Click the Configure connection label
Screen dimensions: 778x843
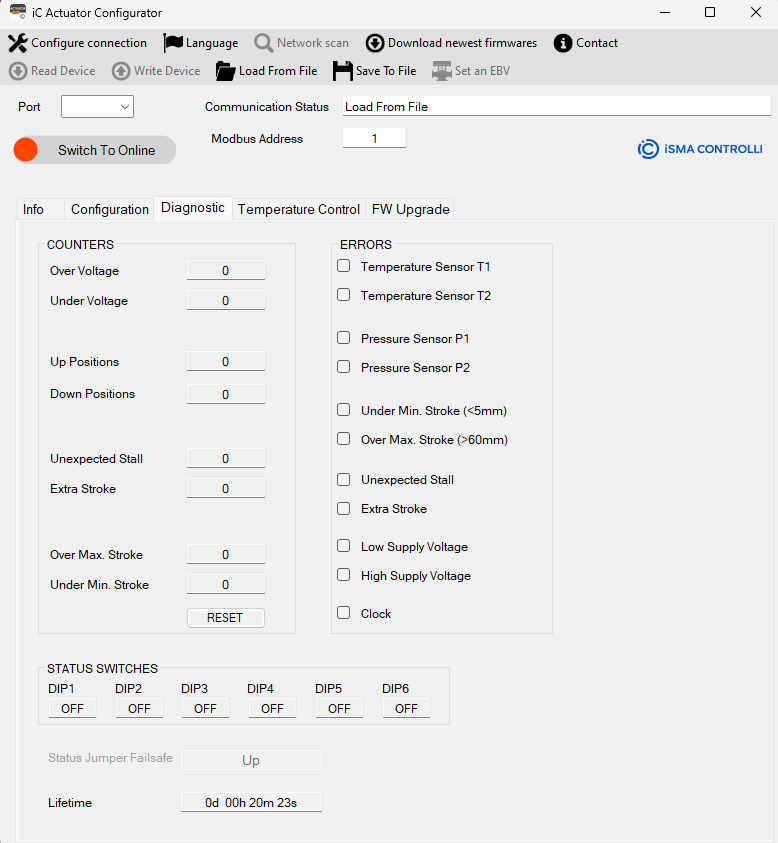89,43
